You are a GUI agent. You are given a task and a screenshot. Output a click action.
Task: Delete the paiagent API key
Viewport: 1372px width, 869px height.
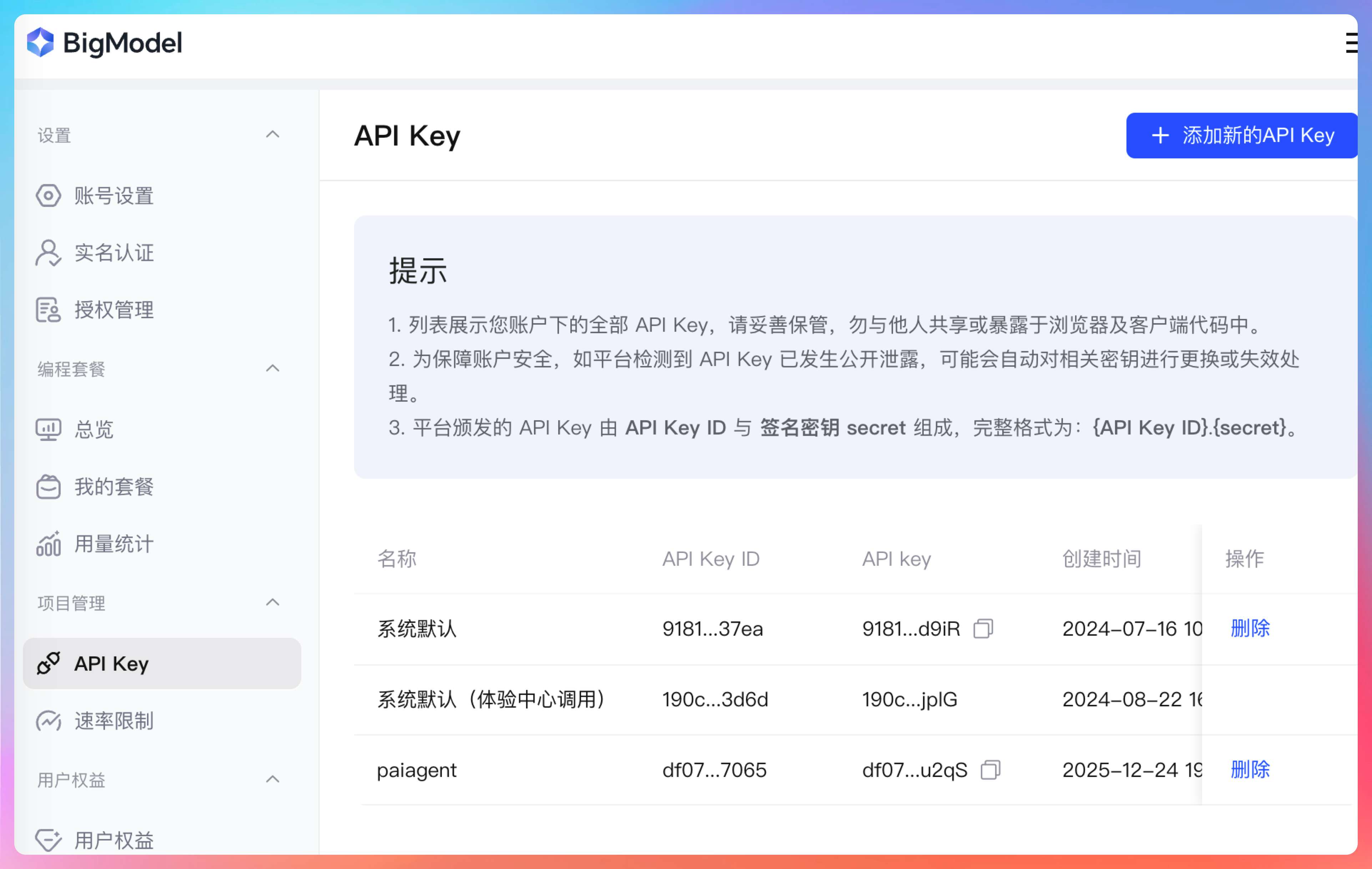(x=1250, y=769)
